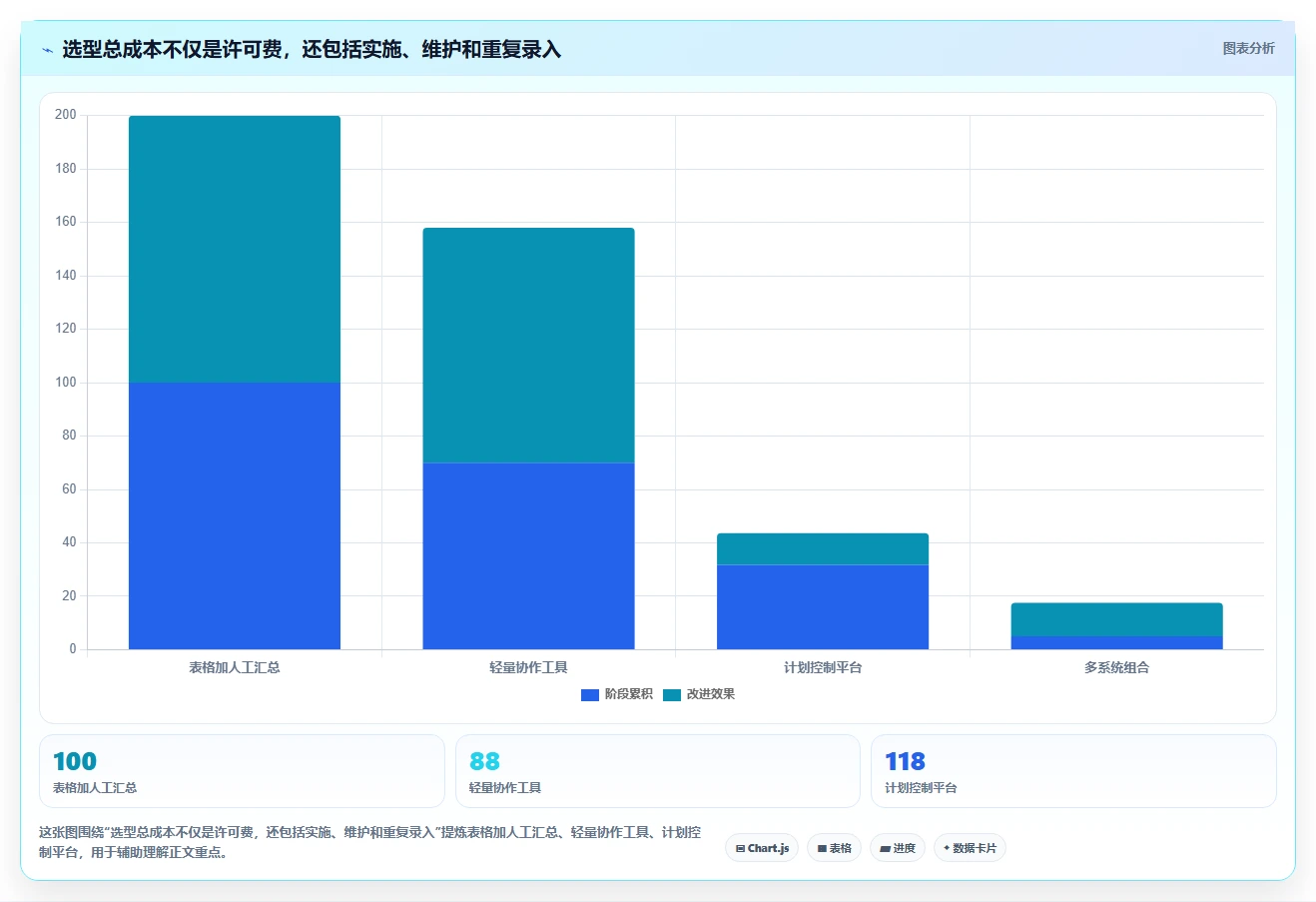The width and height of the screenshot is (1316, 902).
Task: Click the y-axis value 200
Action: 66,115
